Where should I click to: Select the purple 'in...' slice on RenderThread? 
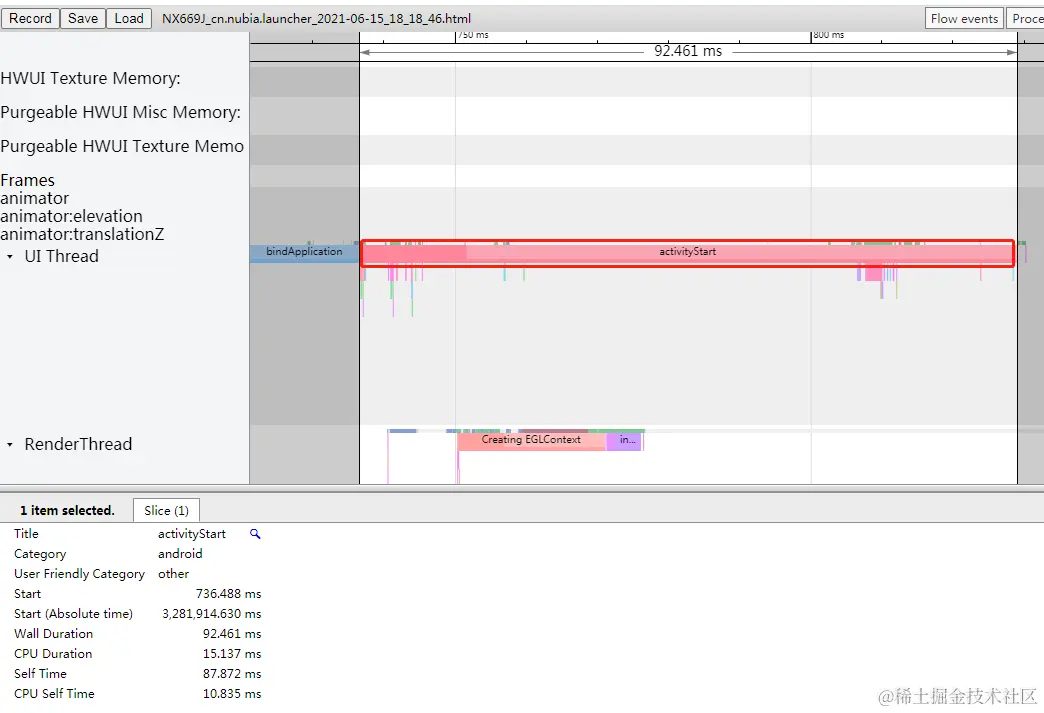point(625,440)
